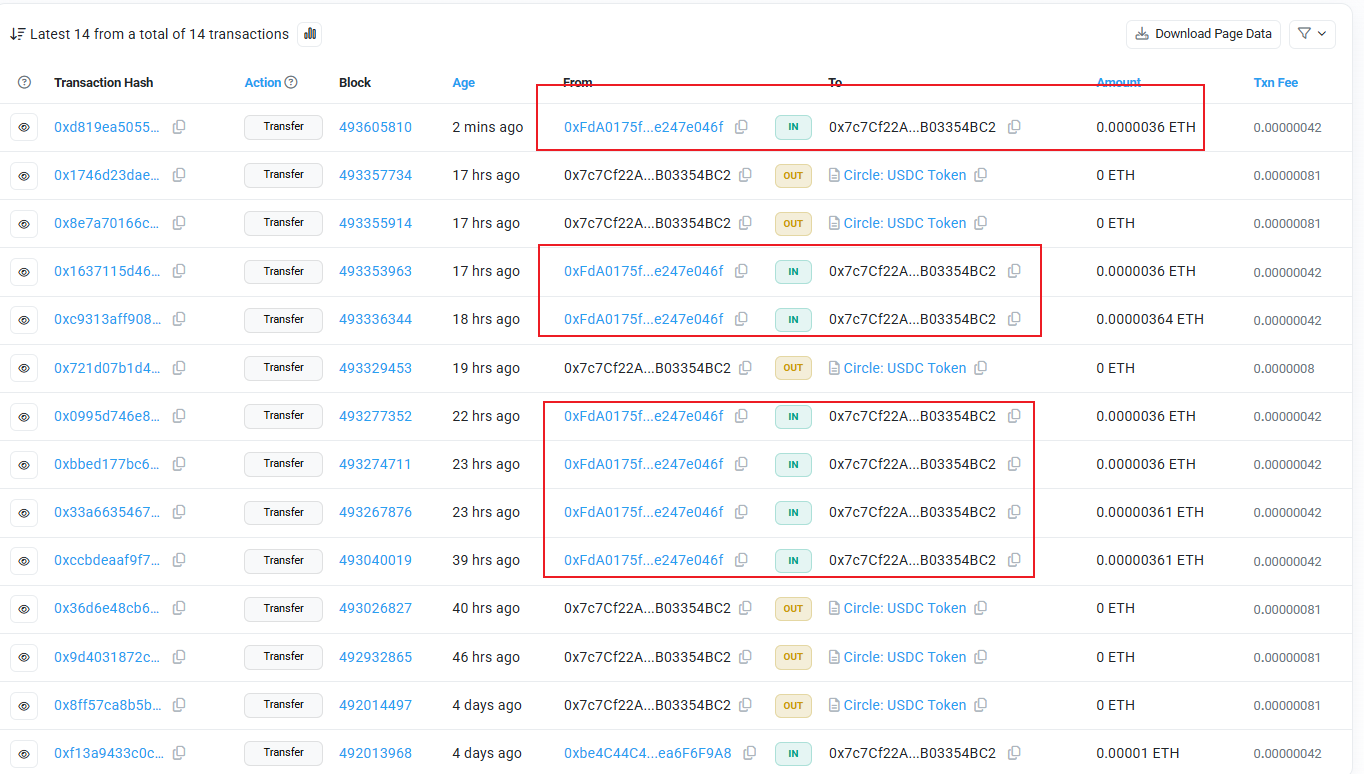
Task: Copy To address in block 493336344 row
Action: click(1014, 319)
